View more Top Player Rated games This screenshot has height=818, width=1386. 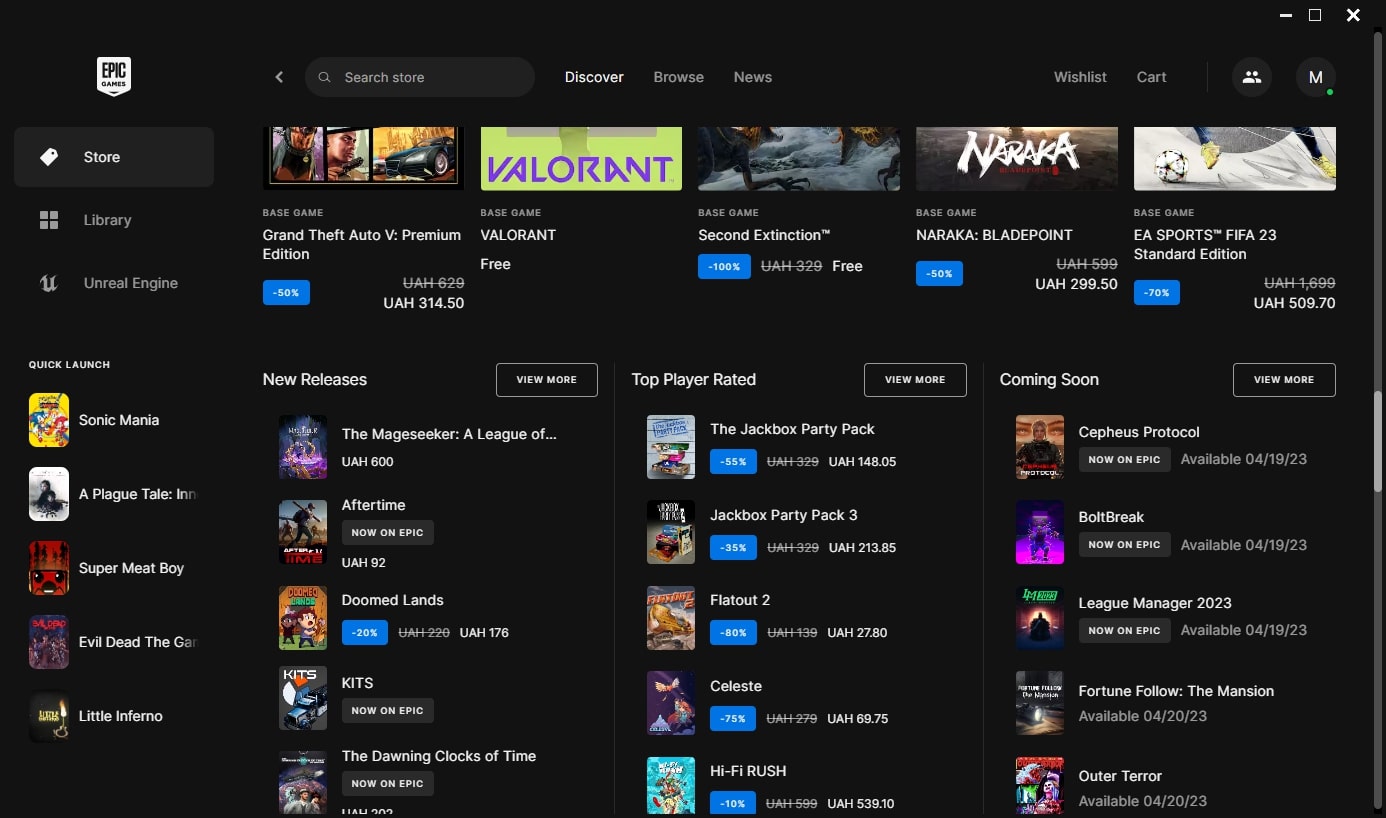(915, 380)
